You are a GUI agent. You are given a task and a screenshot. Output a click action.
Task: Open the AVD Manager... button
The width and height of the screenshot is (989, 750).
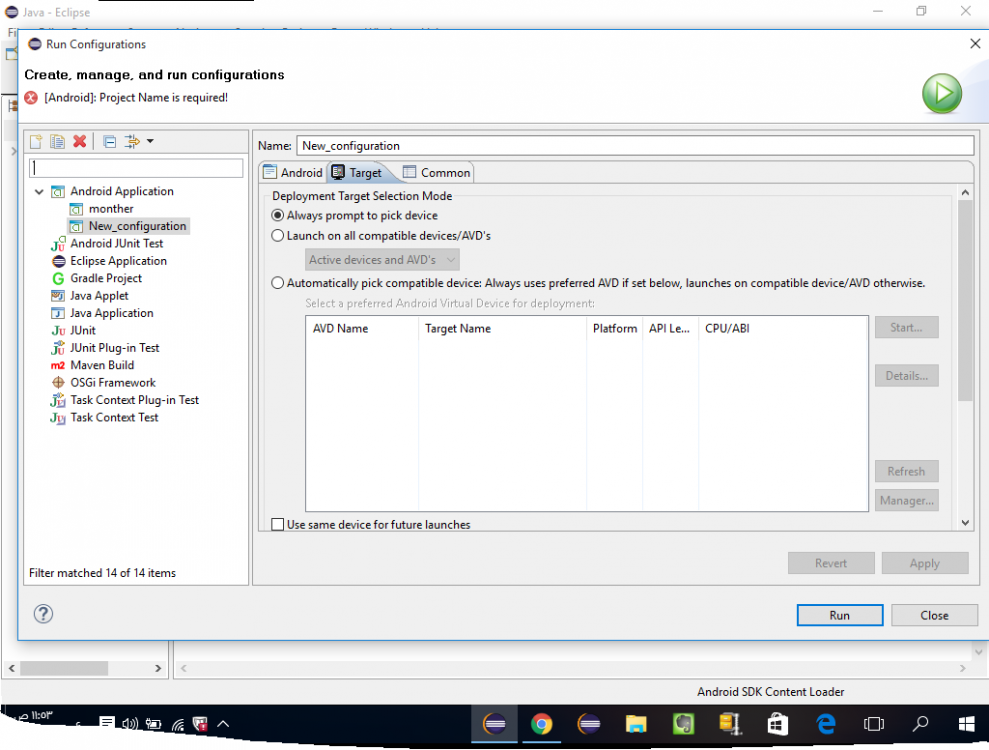(906, 500)
